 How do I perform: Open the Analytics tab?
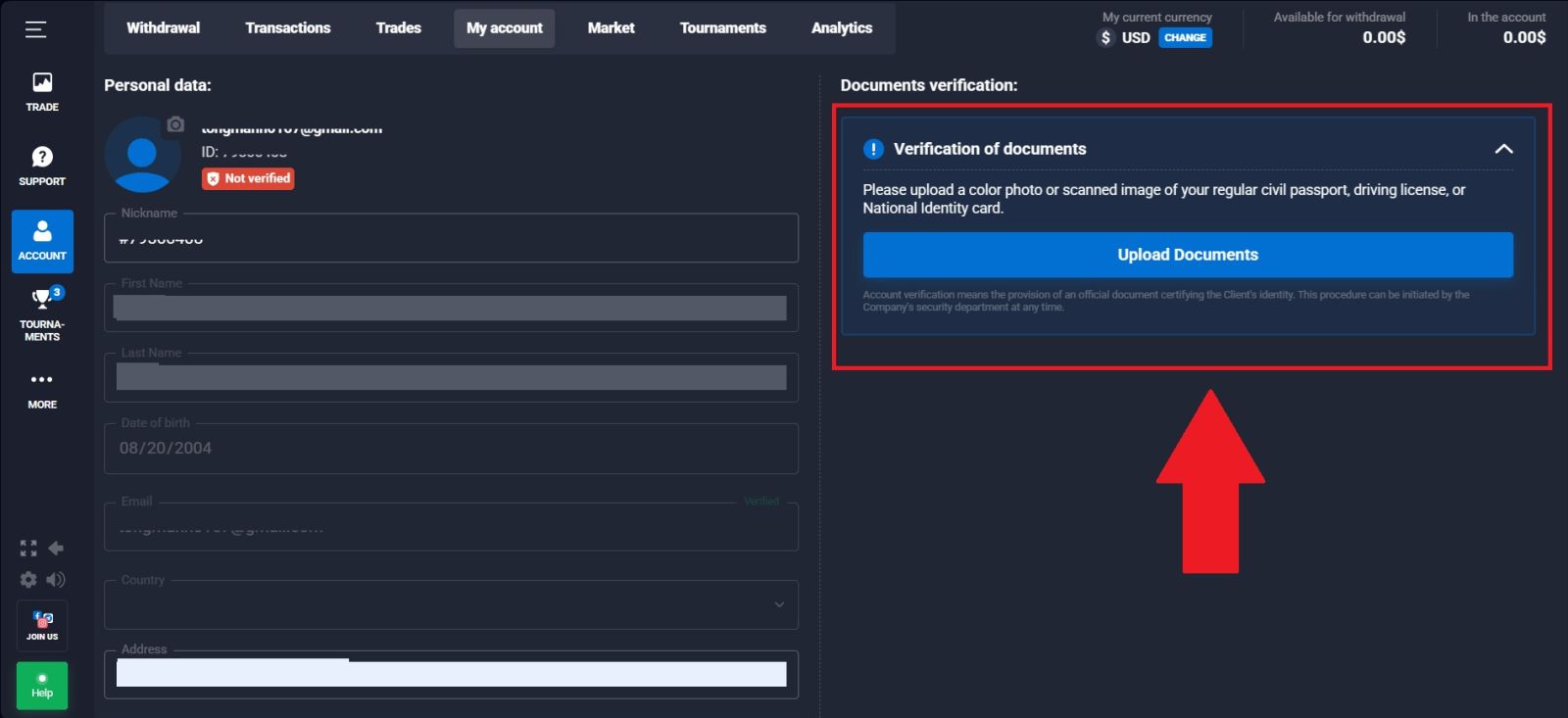[x=841, y=28]
